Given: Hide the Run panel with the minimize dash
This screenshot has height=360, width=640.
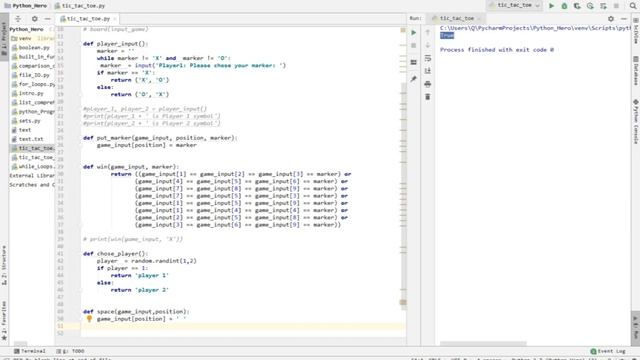Looking at the screenshot, I should click(624, 18).
